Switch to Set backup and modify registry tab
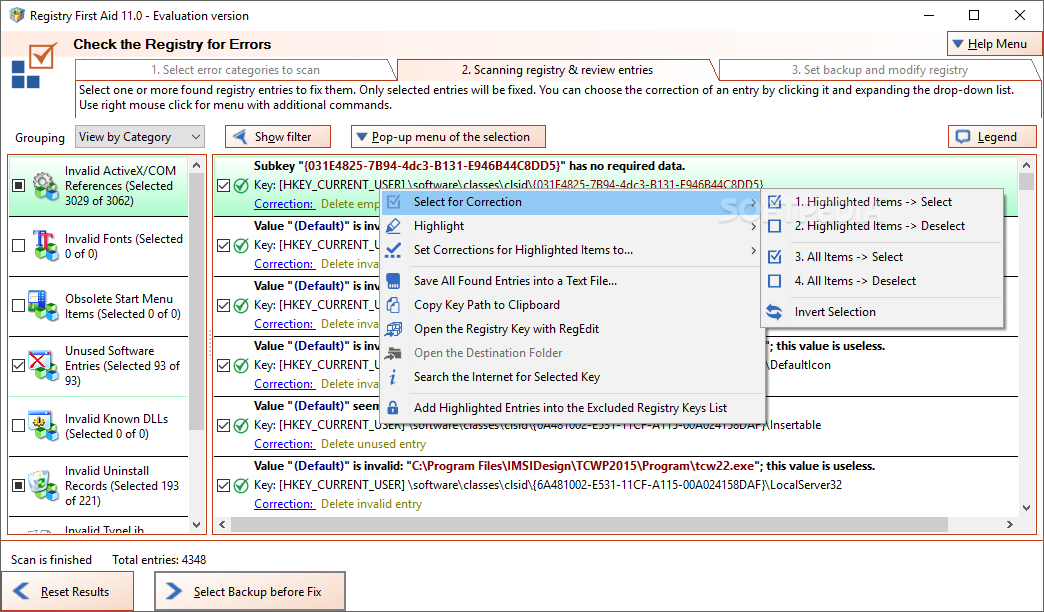This screenshot has width=1044, height=612. [879, 70]
